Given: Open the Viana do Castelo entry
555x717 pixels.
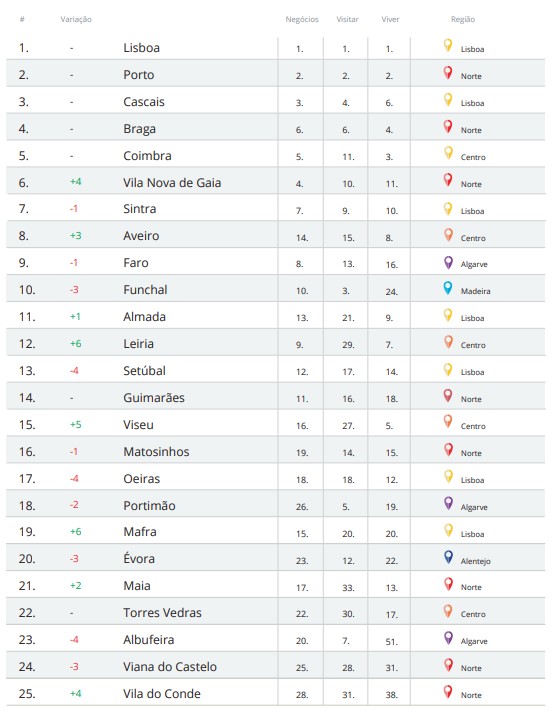Looking at the screenshot, I should (170, 667).
